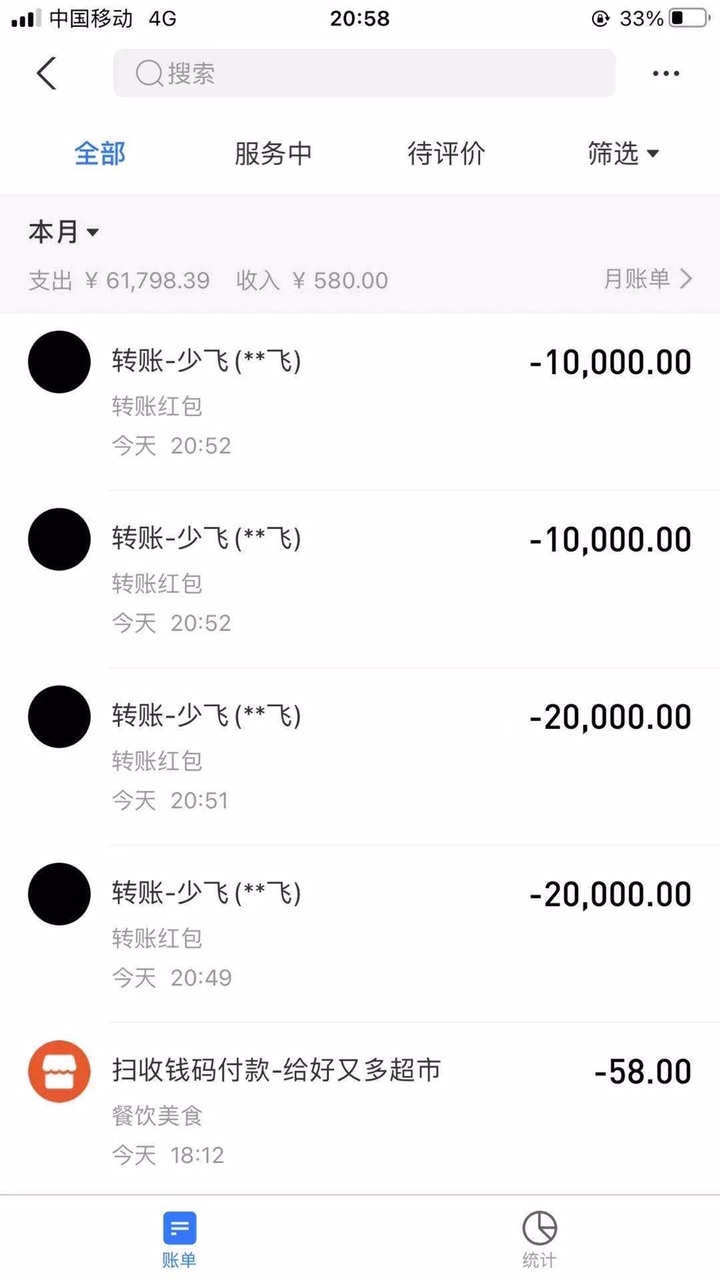Tap the avatar of the 20:51 transfer
720x1280 pixels.
(x=59, y=717)
